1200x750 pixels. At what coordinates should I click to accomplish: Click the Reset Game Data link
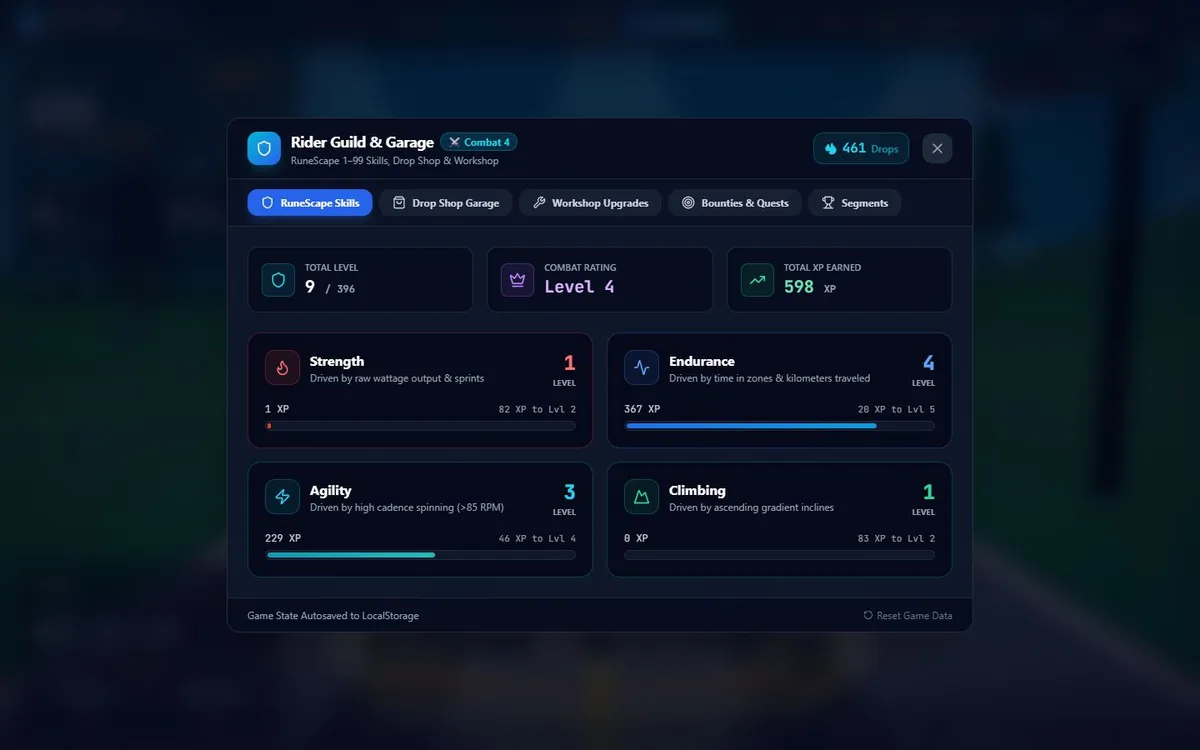[908, 616]
